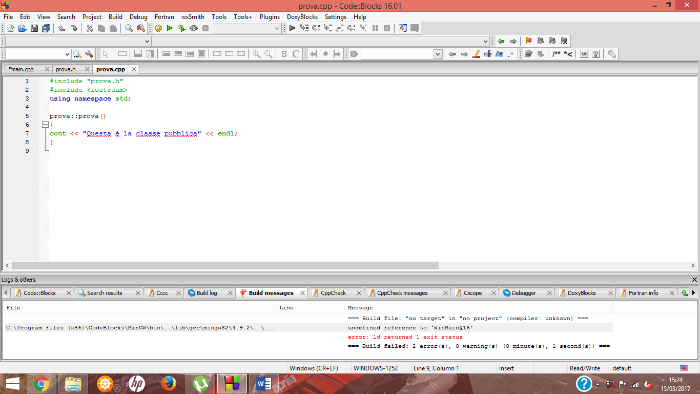
Task: Click the Windows (CR+LF) status entry
Action: pos(314,368)
